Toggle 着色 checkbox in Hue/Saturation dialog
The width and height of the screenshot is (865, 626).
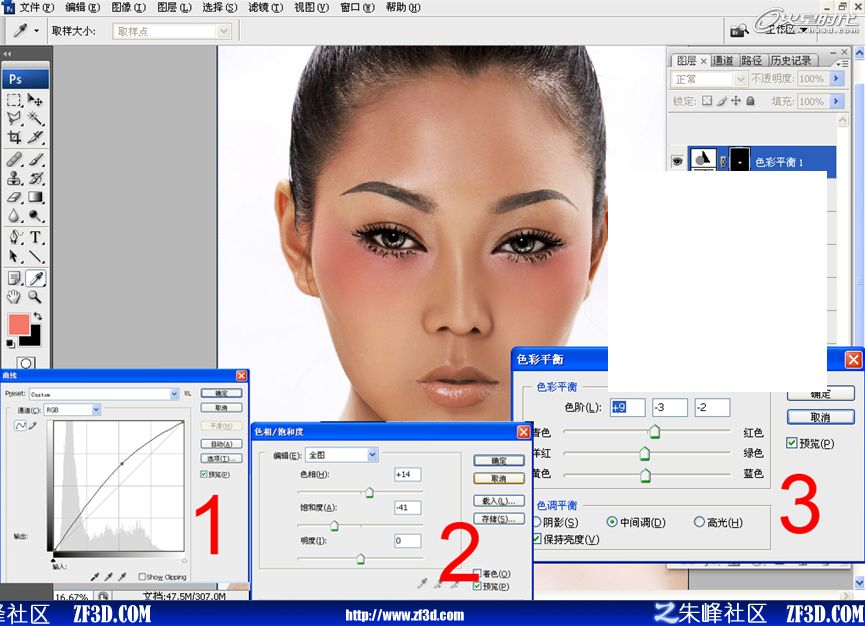coord(478,574)
